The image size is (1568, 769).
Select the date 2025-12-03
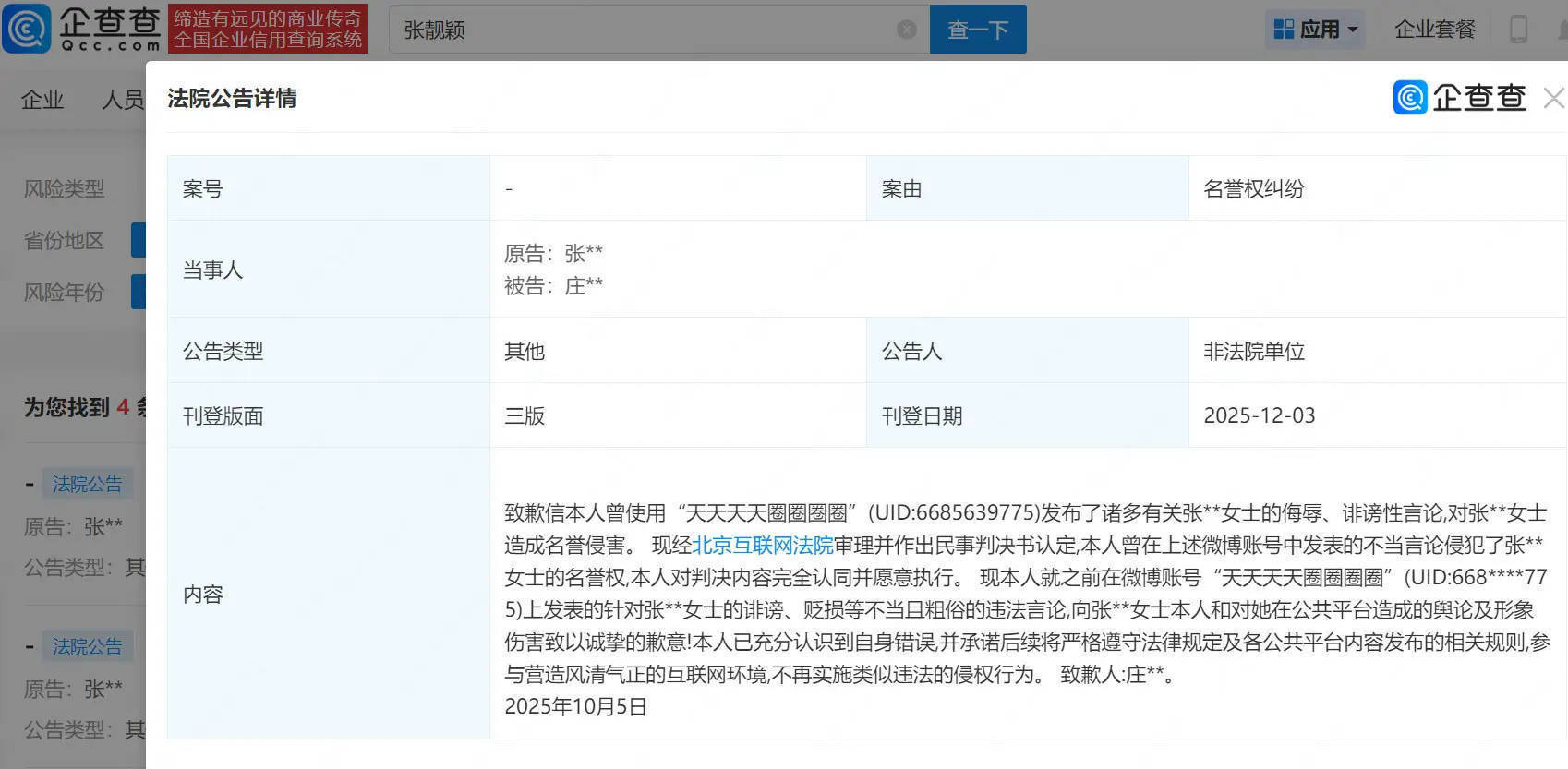click(x=1259, y=415)
